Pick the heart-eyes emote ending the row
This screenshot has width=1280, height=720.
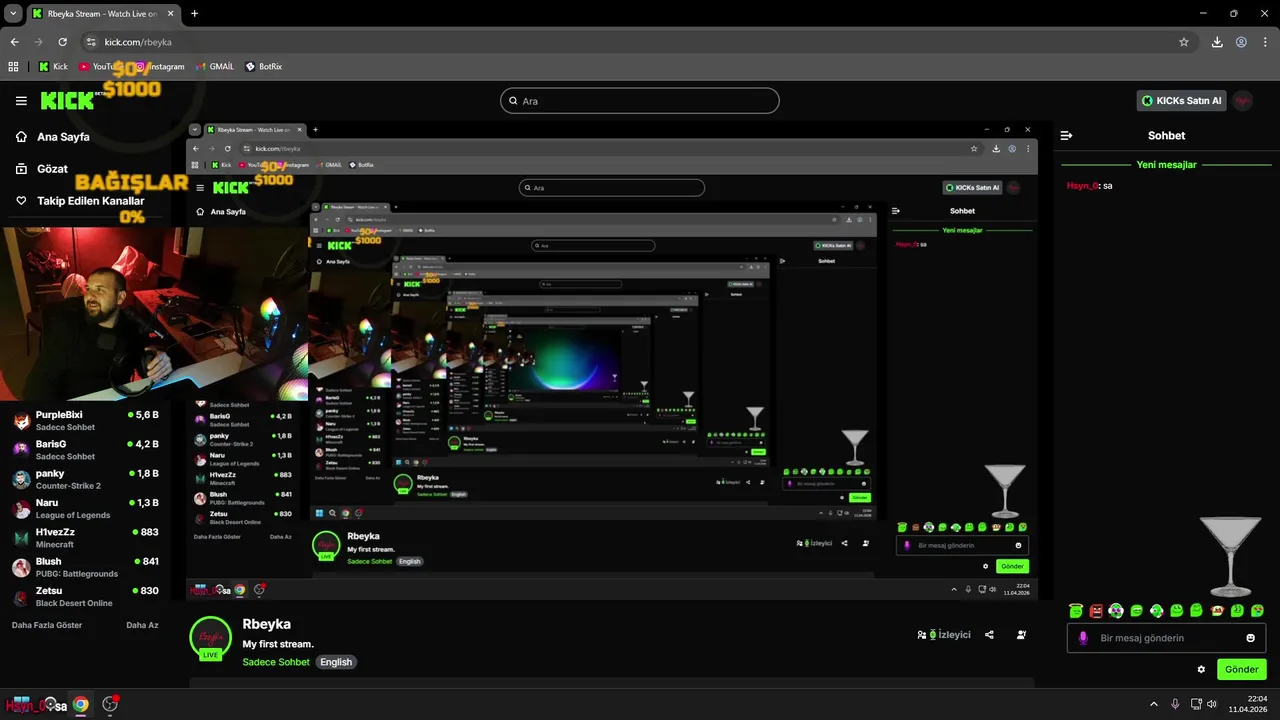(x=1257, y=610)
